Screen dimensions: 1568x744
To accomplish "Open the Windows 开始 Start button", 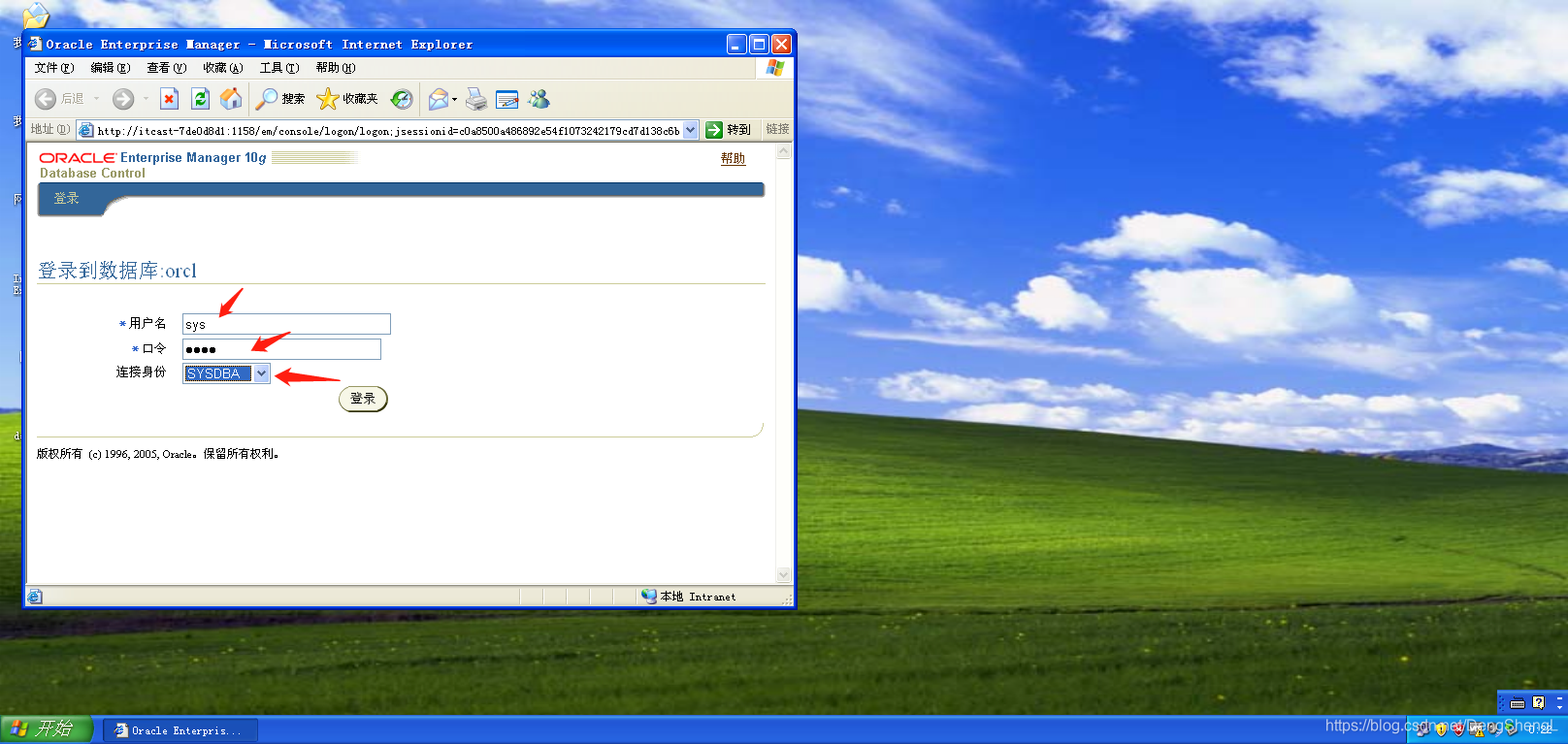I will (47, 728).
